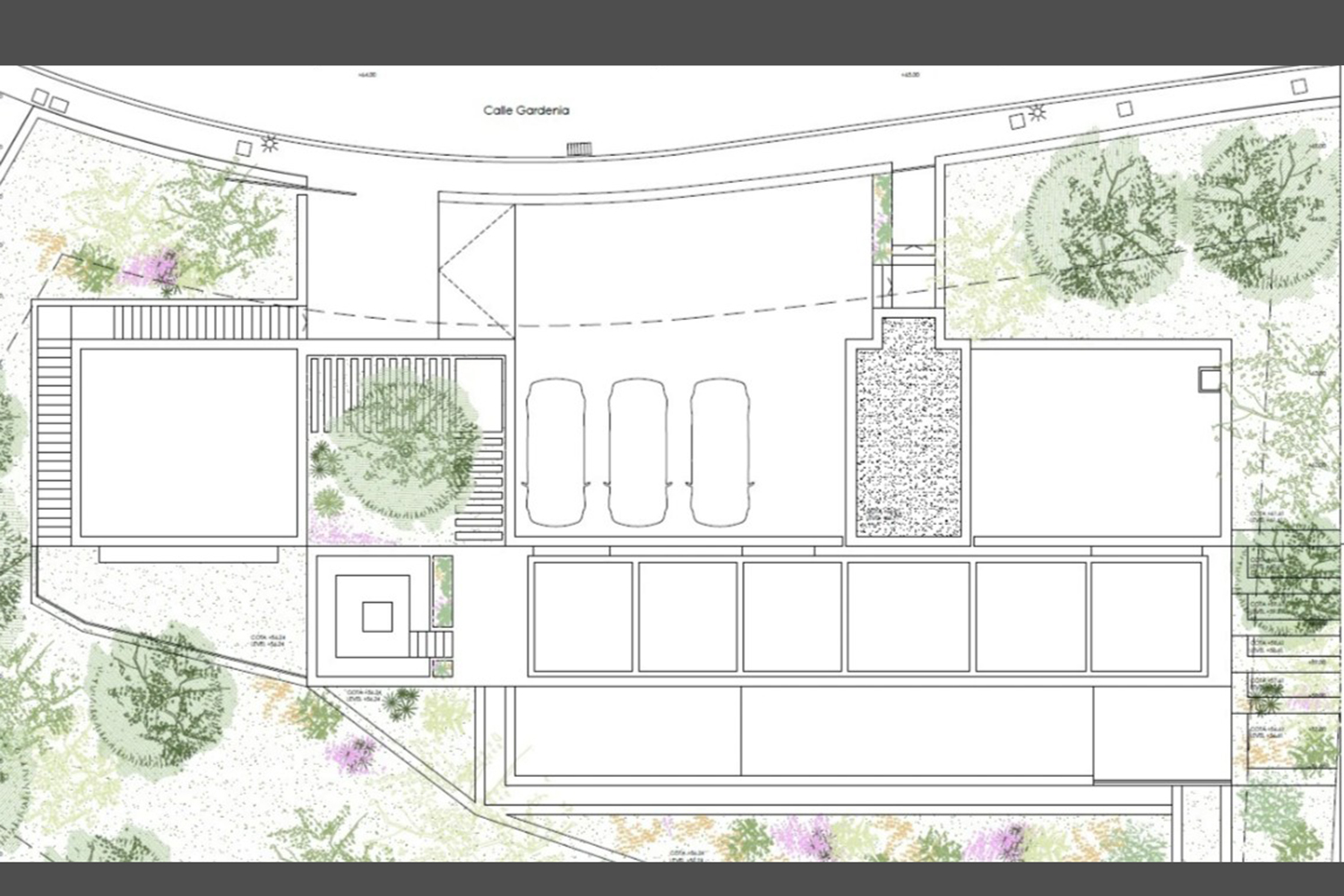Select the middle parked car outline

637,452
